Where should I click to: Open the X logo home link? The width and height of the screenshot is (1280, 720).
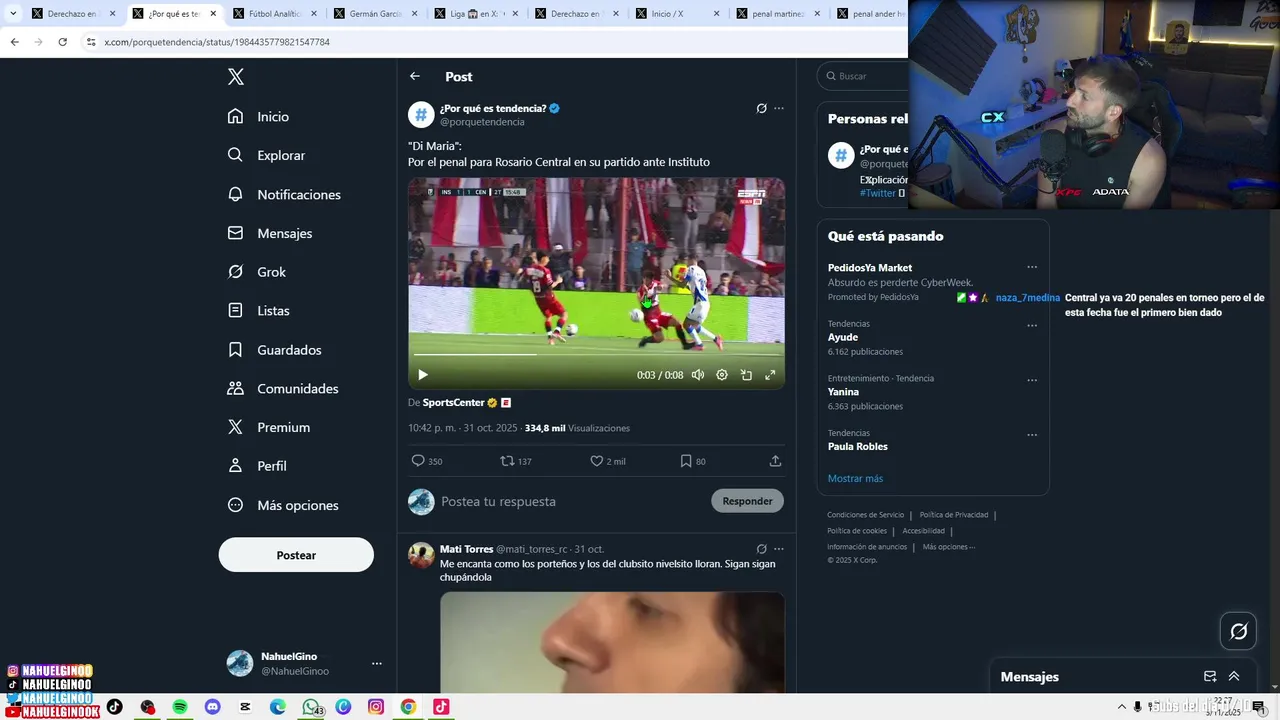(236, 77)
